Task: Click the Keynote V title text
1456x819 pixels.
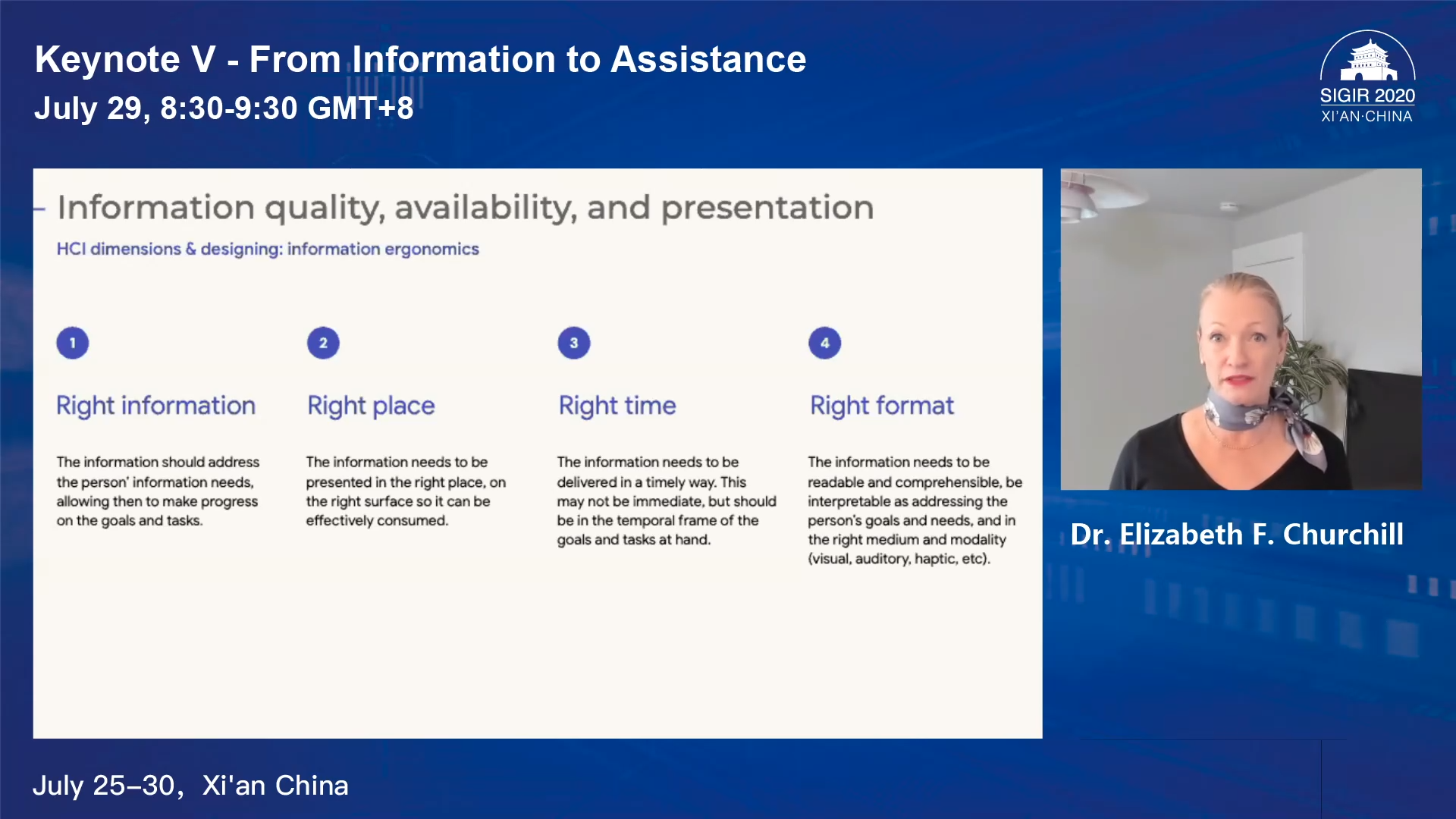Action: 420,59
